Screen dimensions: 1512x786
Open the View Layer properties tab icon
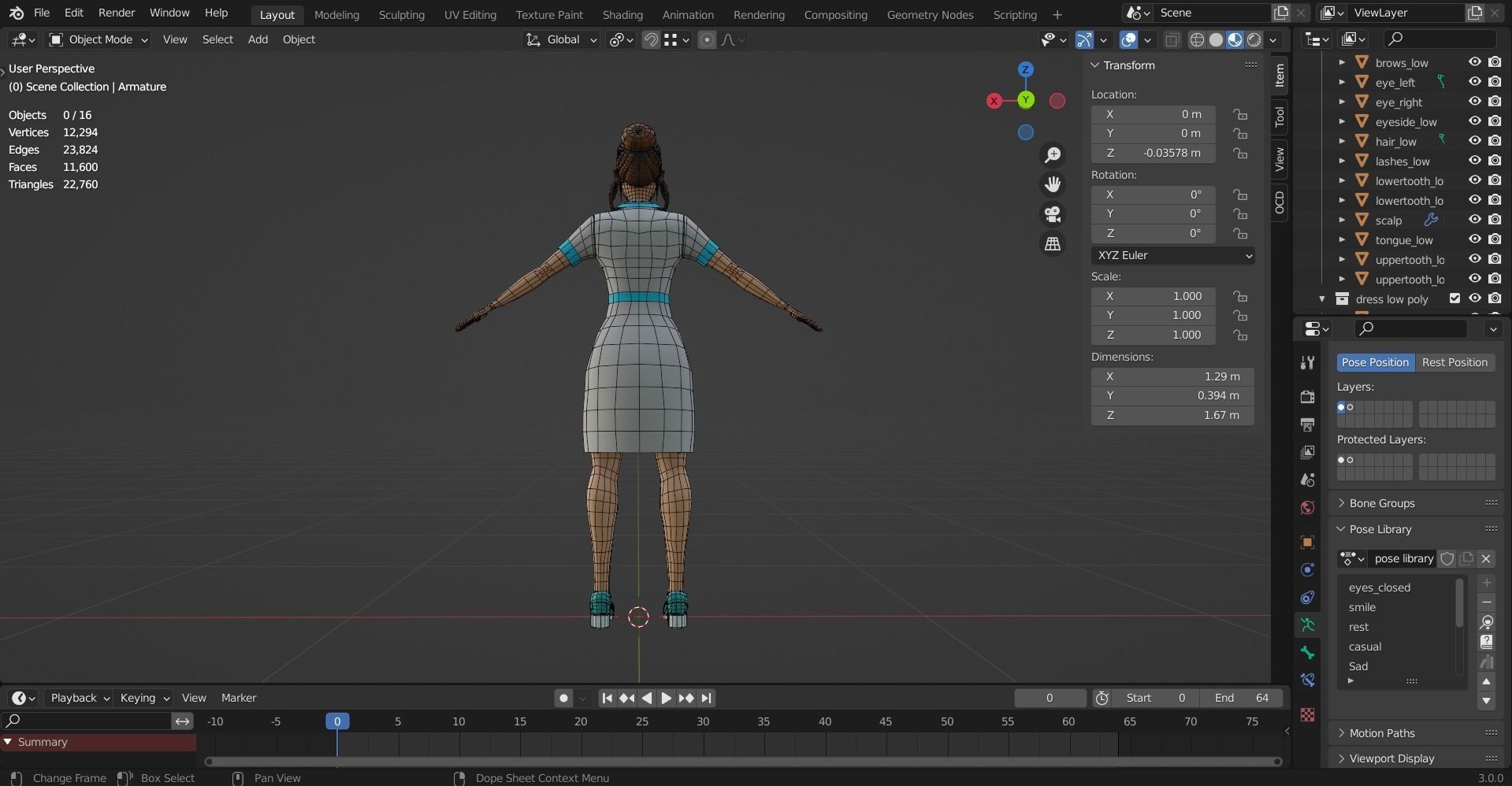coord(1308,452)
